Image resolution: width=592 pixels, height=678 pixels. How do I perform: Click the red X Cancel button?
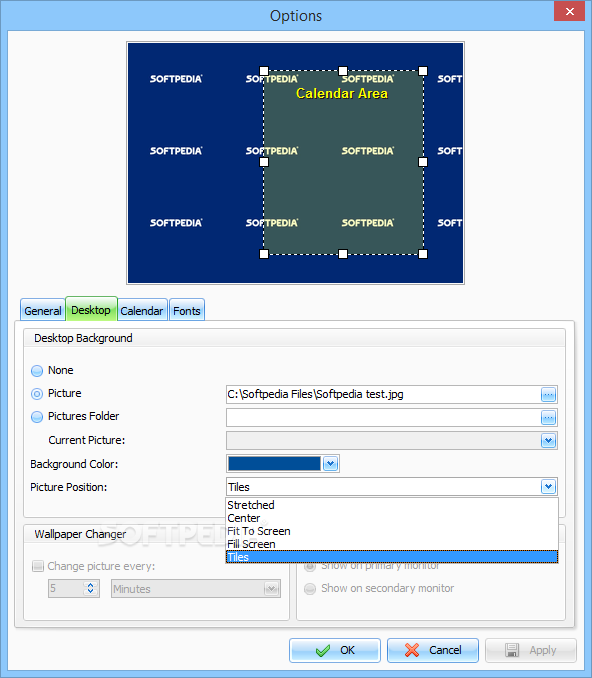click(x=432, y=650)
